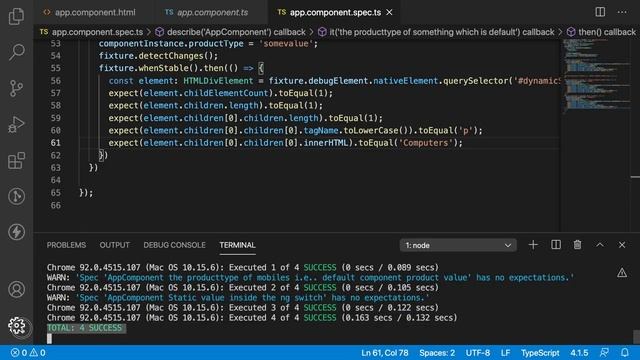640x360 pixels.
Task: Click breadcrumb app.component.spec.ts
Action: click(x=91, y=32)
